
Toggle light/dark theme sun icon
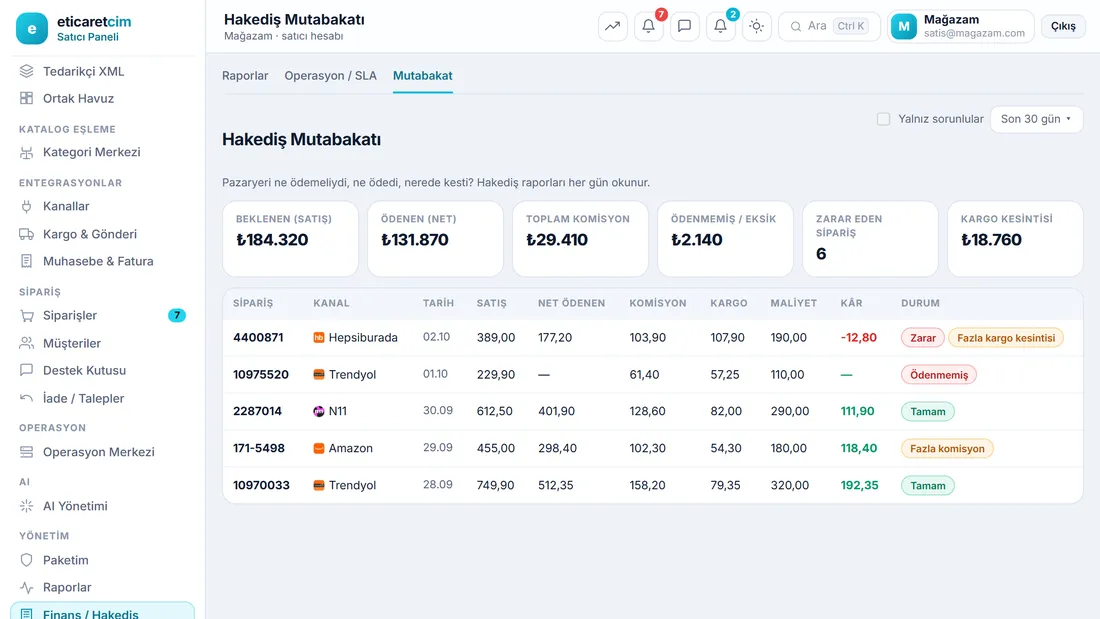point(756,26)
